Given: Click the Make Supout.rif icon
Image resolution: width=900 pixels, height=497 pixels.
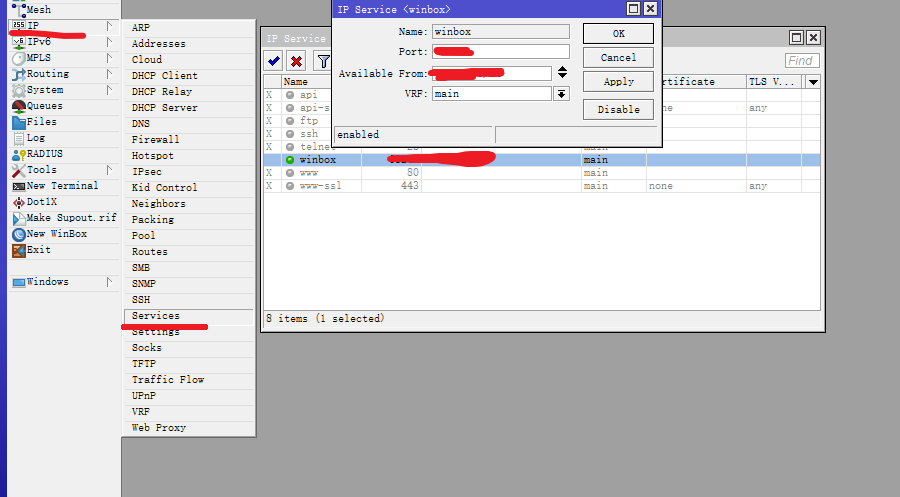Looking at the screenshot, I should (18, 218).
